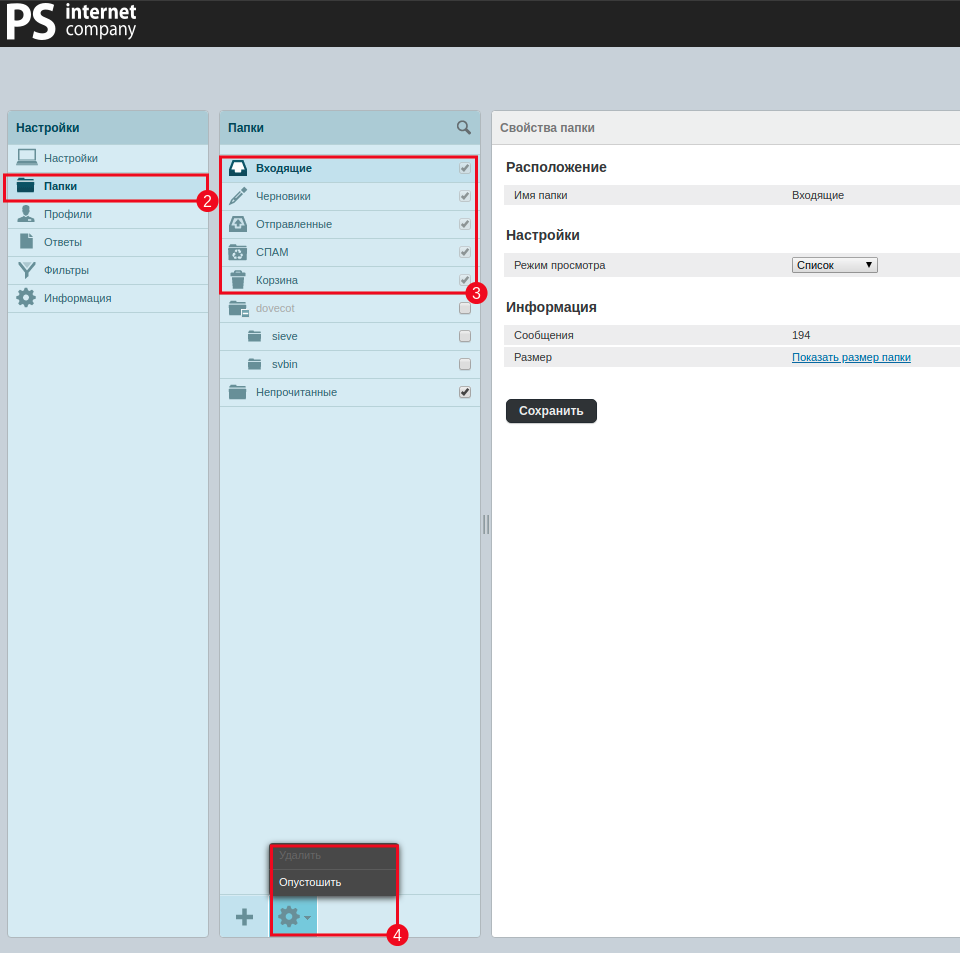Open folder actions gear dropdown
Image resolution: width=960 pixels, height=953 pixels.
pyautogui.click(x=294, y=916)
